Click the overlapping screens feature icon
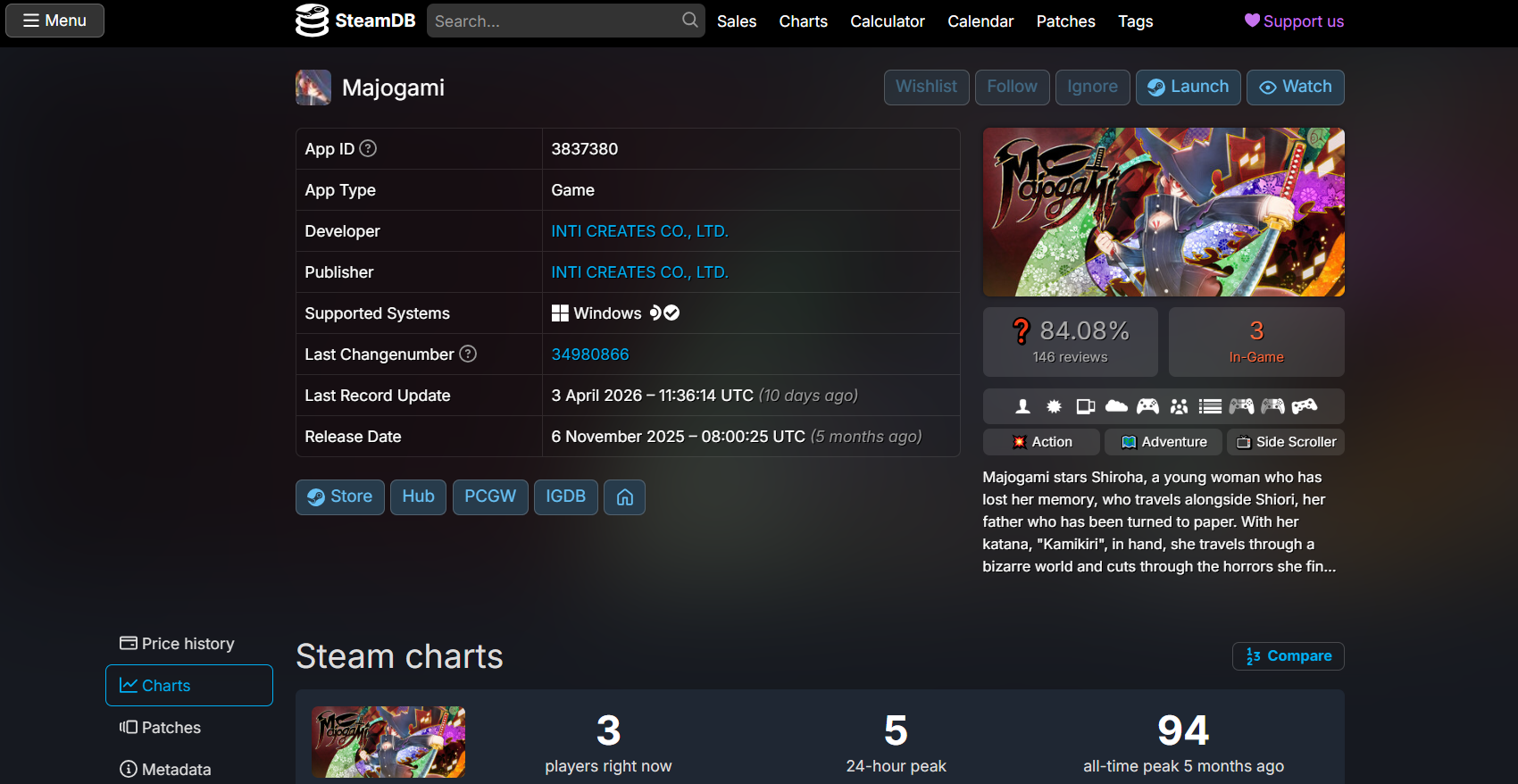The width and height of the screenshot is (1518, 784). click(1086, 406)
